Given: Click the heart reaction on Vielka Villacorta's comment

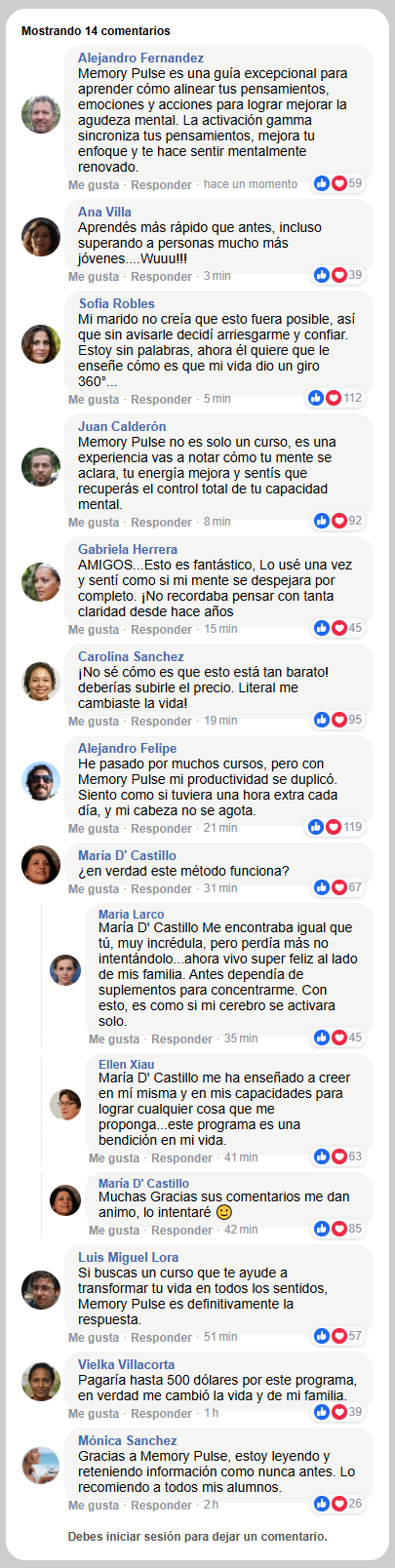Looking at the screenshot, I should (x=339, y=1412).
